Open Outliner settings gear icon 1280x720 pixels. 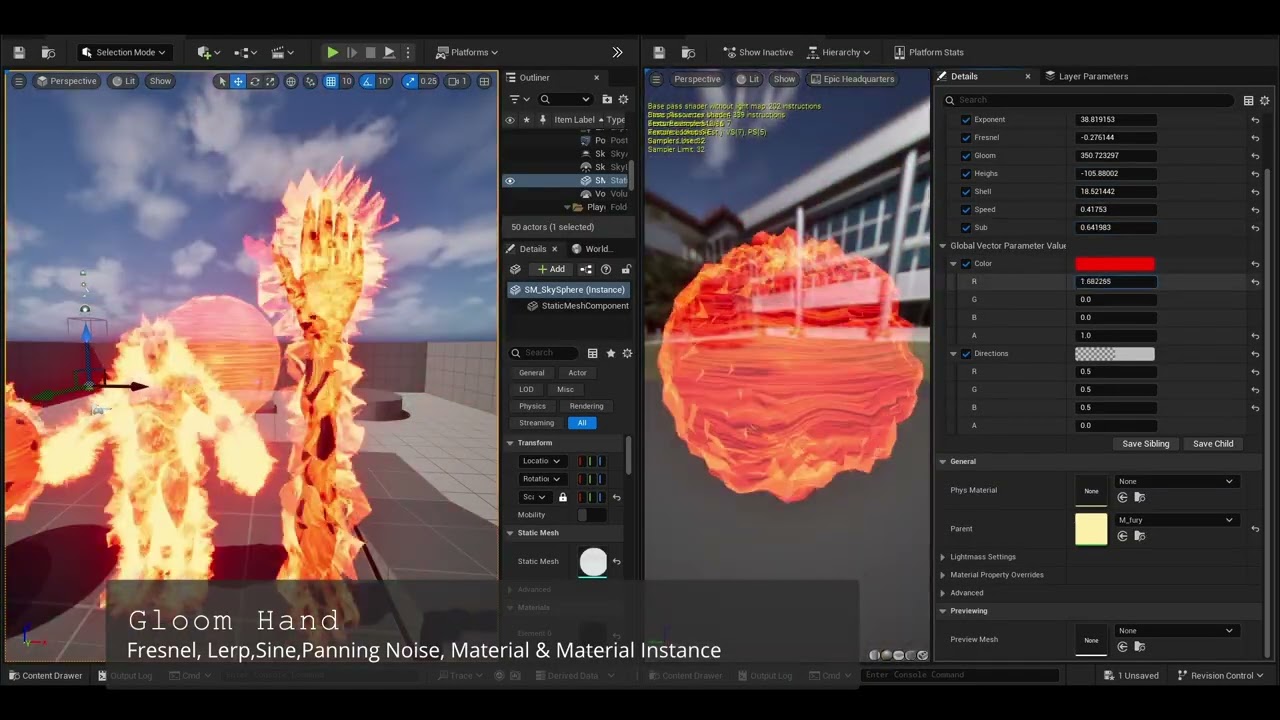[623, 99]
